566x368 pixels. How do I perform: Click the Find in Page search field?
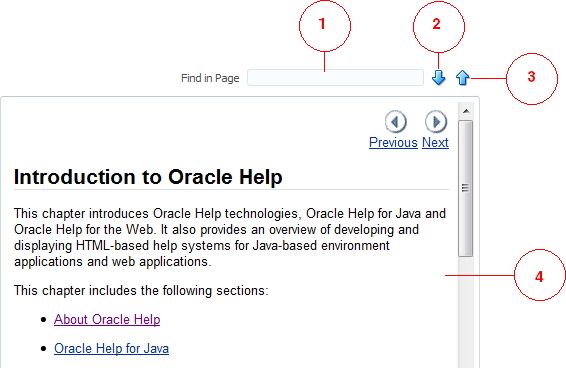335,78
